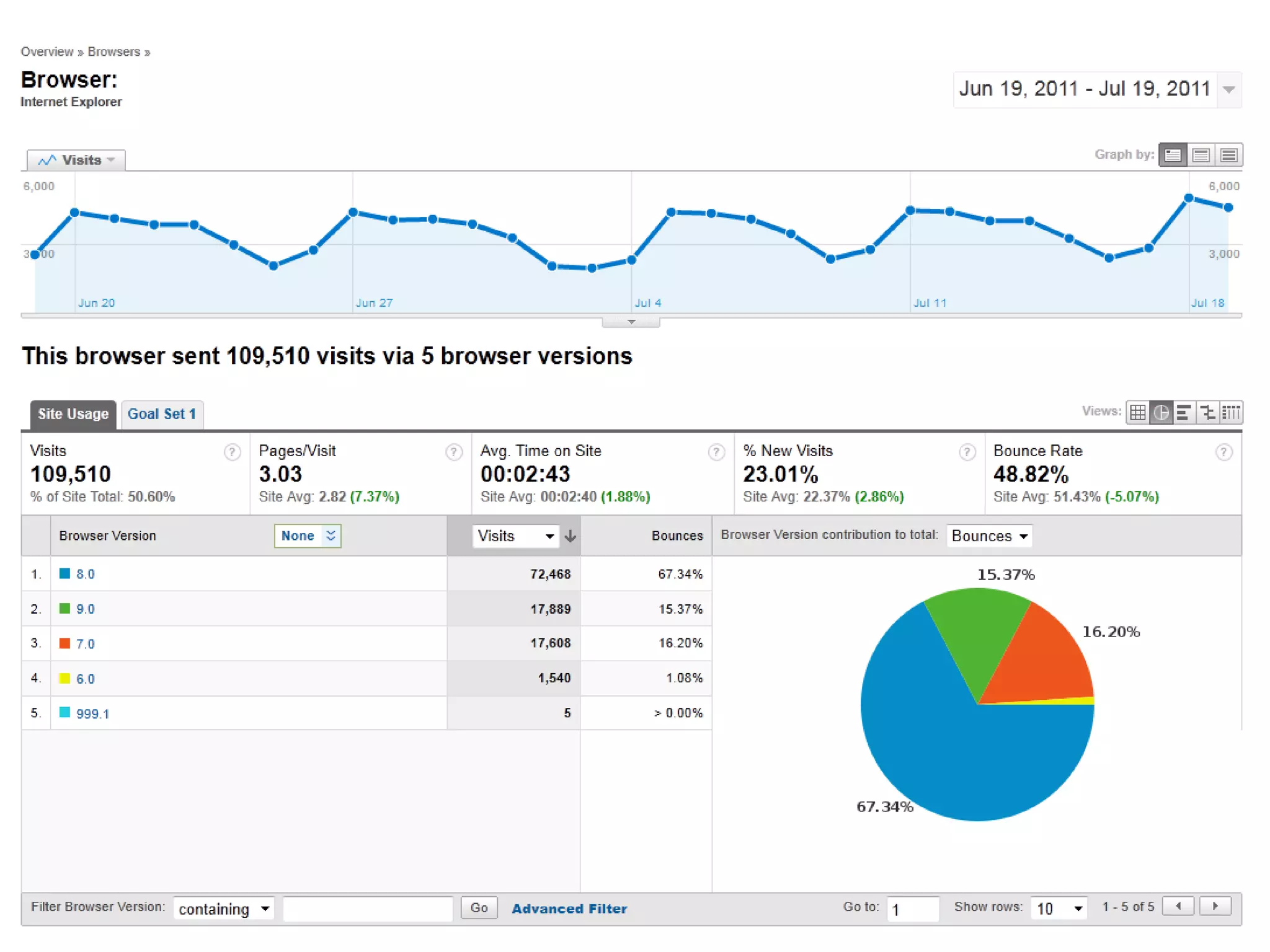Select the Comparison view icon
Image resolution: width=1270 pixels, height=952 pixels.
tap(1207, 413)
